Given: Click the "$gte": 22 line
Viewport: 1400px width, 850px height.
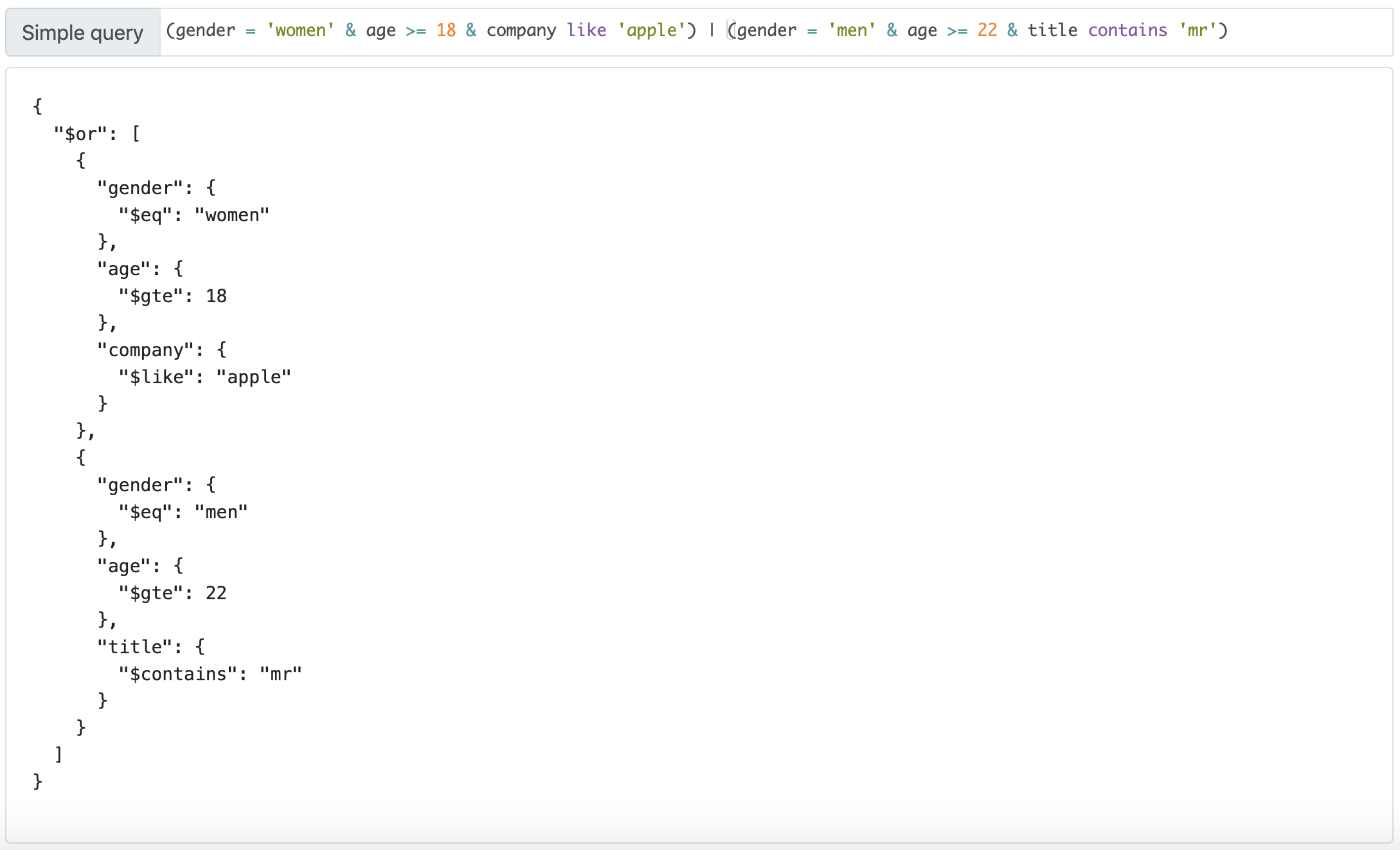Looking at the screenshot, I should click(x=172, y=593).
